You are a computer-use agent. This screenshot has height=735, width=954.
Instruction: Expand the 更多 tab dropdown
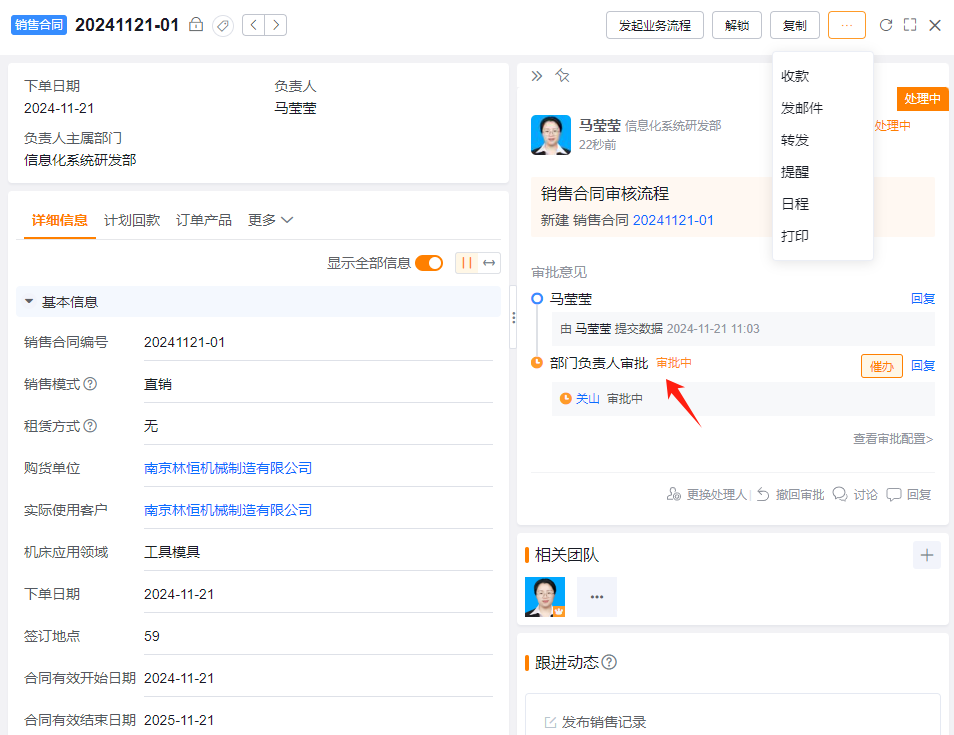click(x=270, y=220)
